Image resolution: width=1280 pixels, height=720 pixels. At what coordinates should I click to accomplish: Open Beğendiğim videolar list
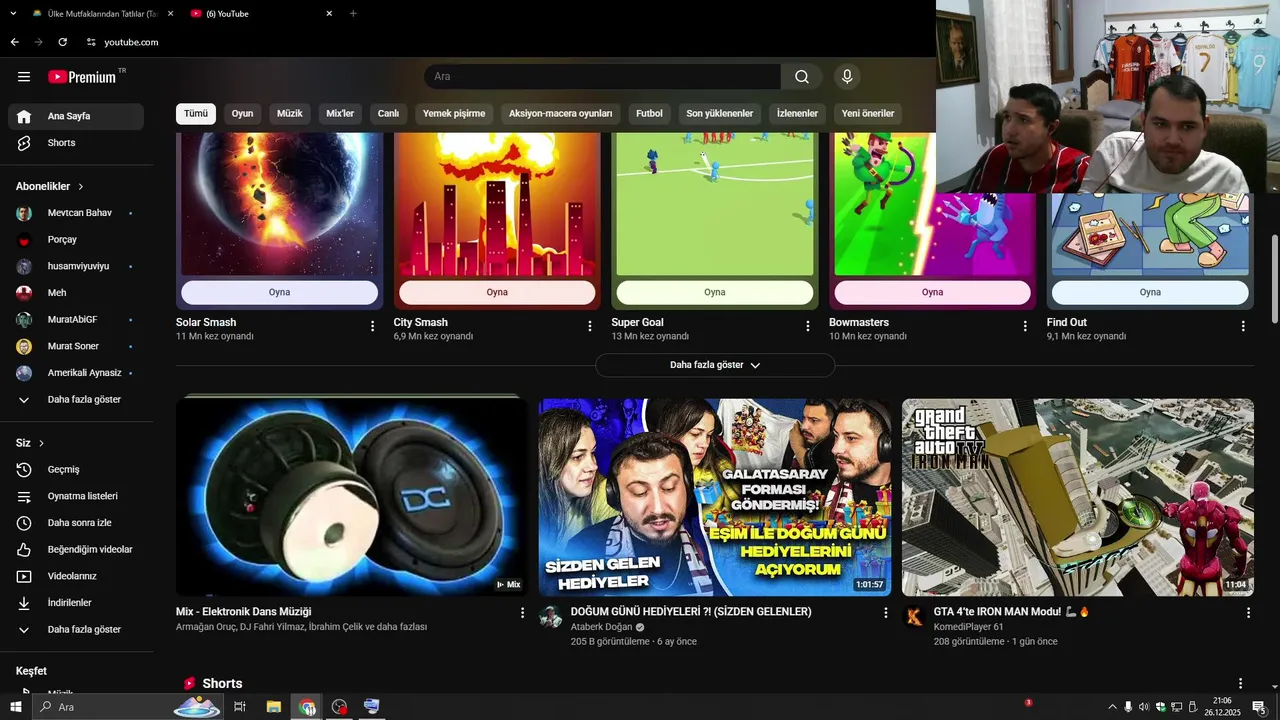(76, 550)
